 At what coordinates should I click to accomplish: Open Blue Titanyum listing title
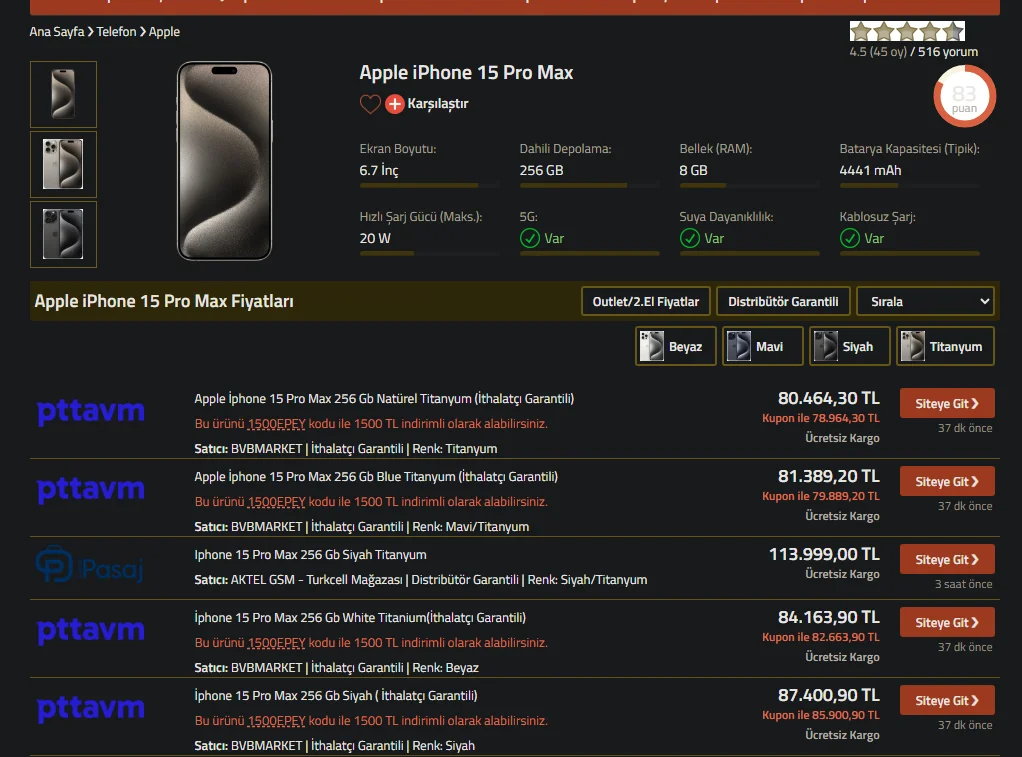(376, 477)
